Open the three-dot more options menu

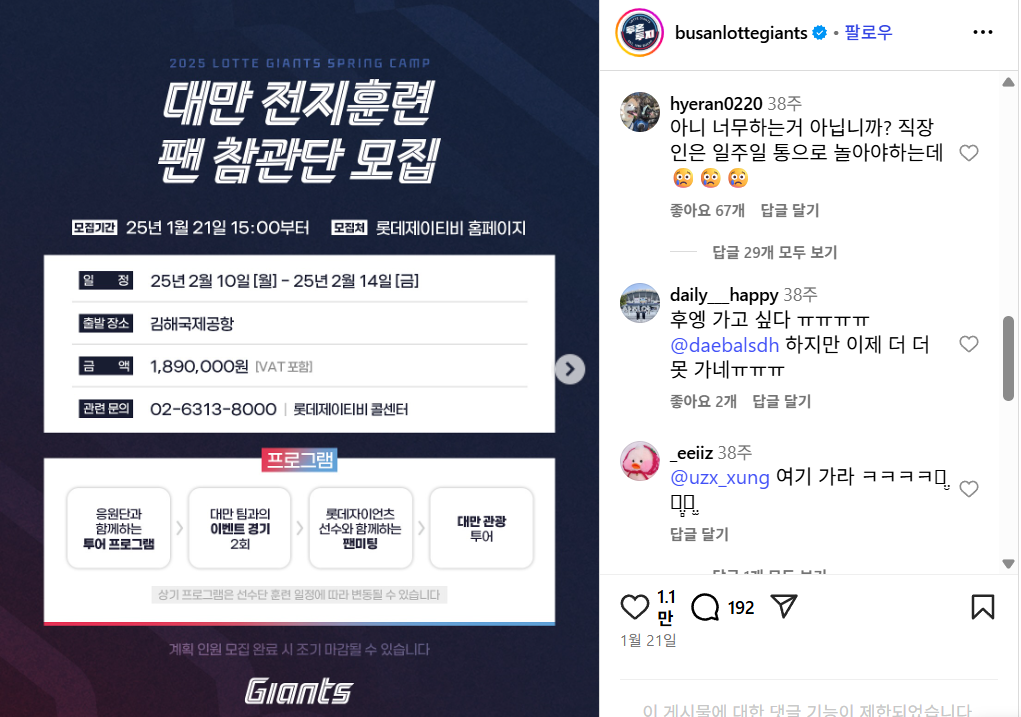tap(983, 32)
